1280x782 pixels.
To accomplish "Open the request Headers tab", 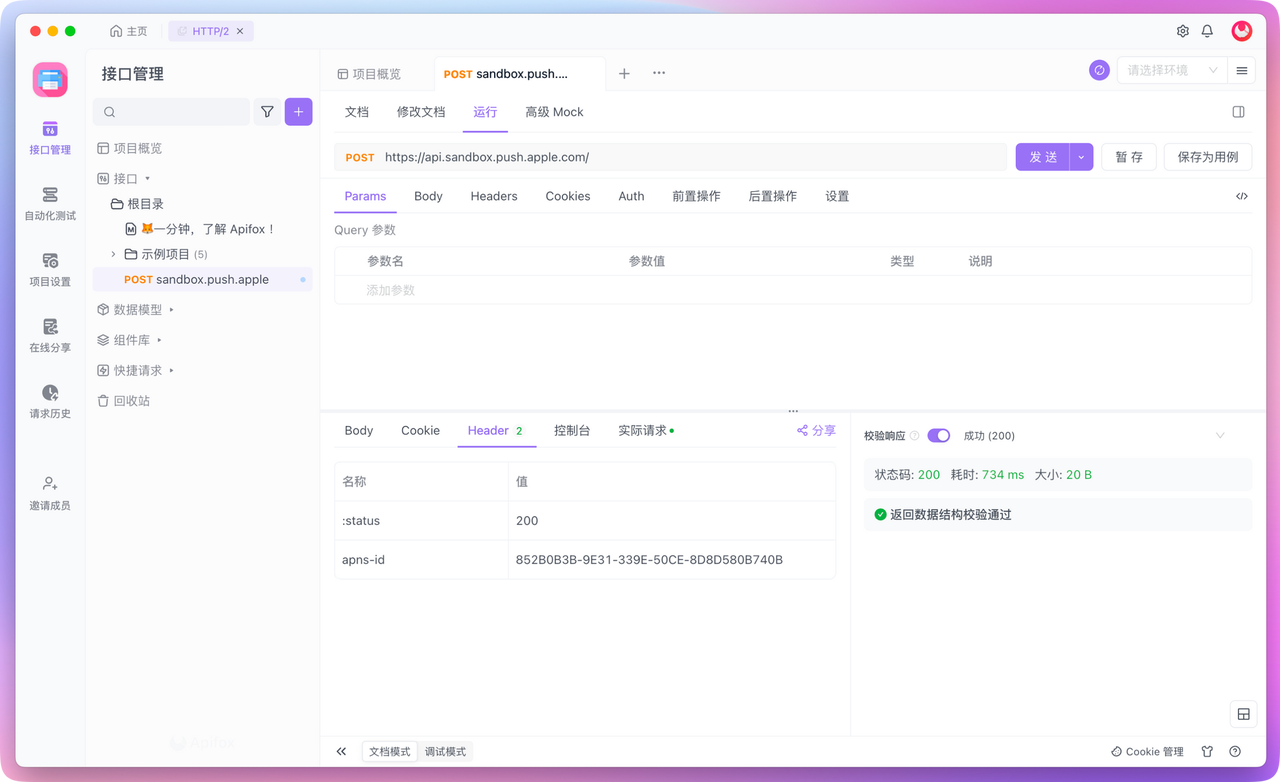I will 494,196.
